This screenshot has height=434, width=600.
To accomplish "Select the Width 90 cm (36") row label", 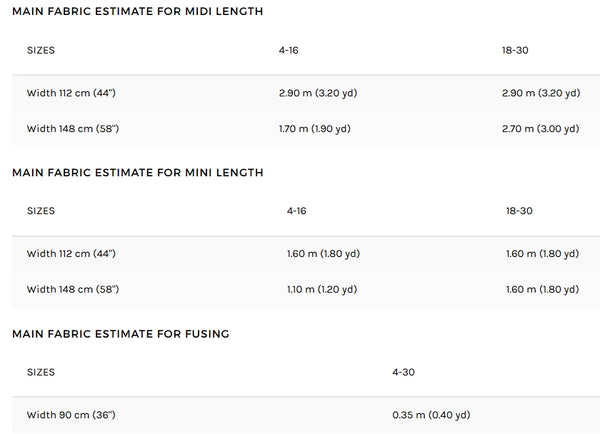I will pos(71,415).
